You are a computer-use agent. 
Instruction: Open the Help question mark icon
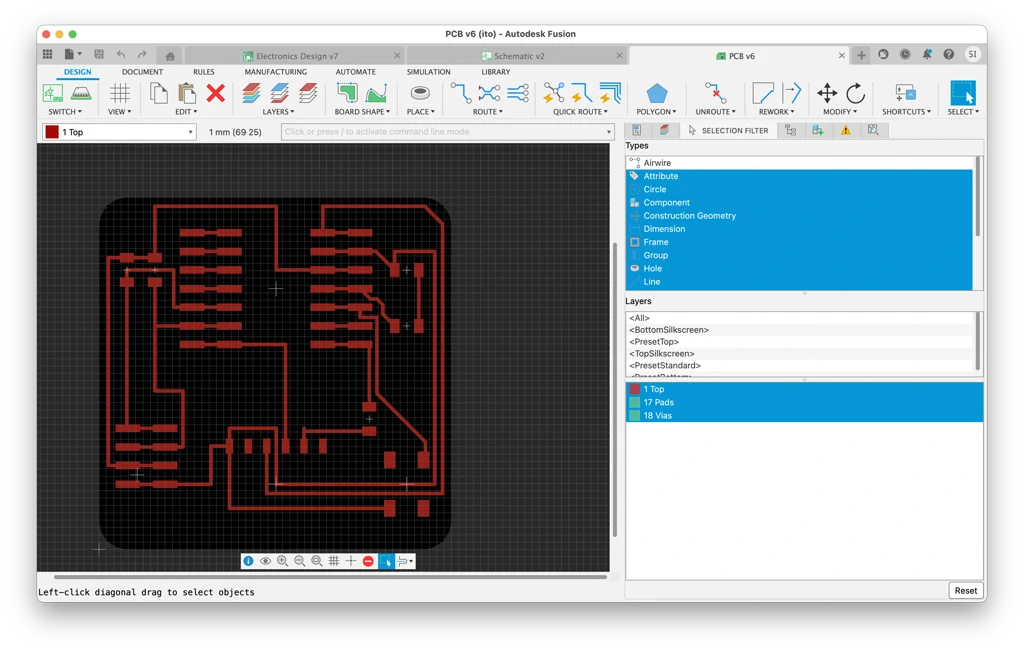(x=949, y=55)
